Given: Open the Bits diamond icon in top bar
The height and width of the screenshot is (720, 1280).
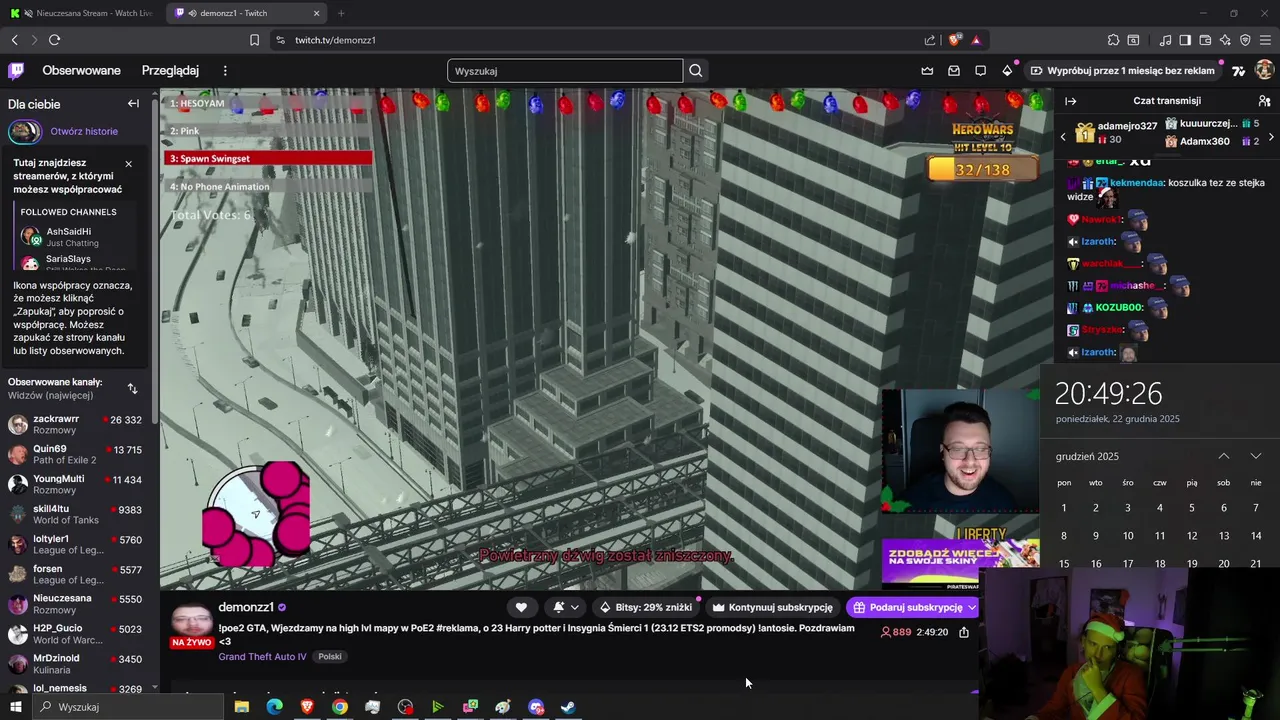Looking at the screenshot, I should (x=1007, y=71).
